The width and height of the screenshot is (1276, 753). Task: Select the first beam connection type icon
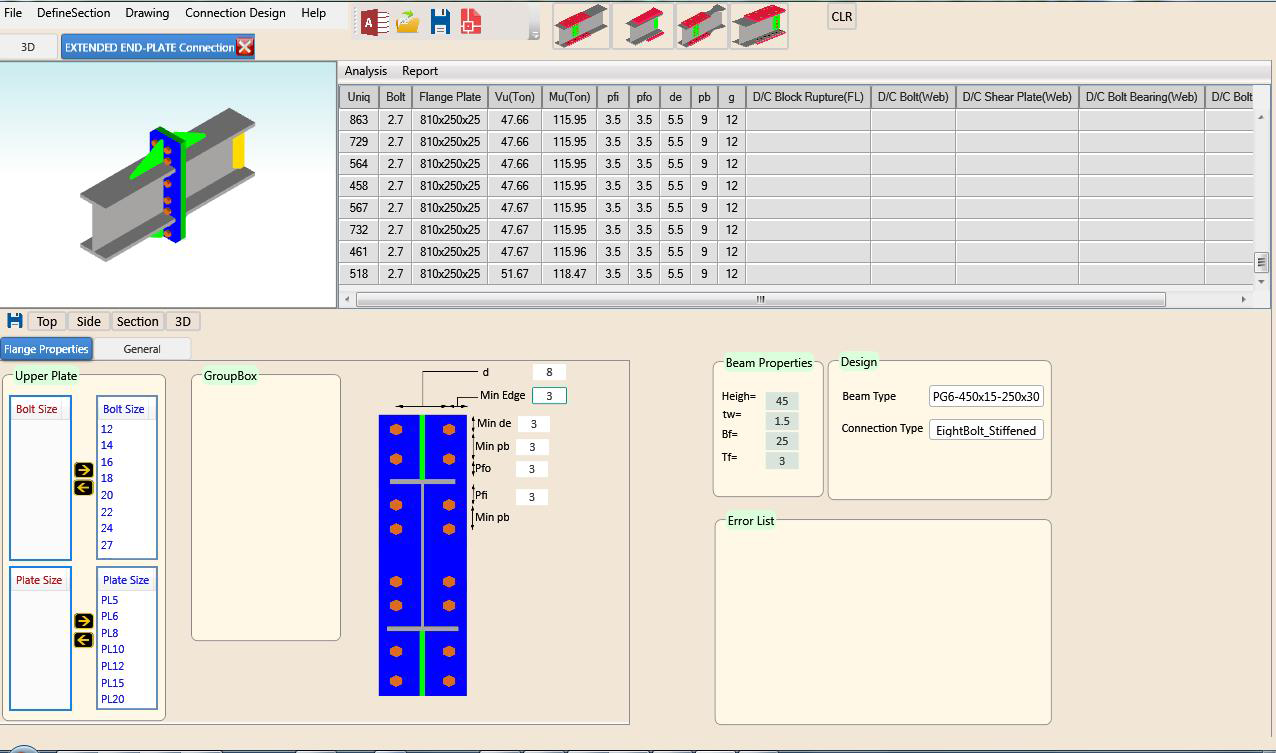coord(581,26)
